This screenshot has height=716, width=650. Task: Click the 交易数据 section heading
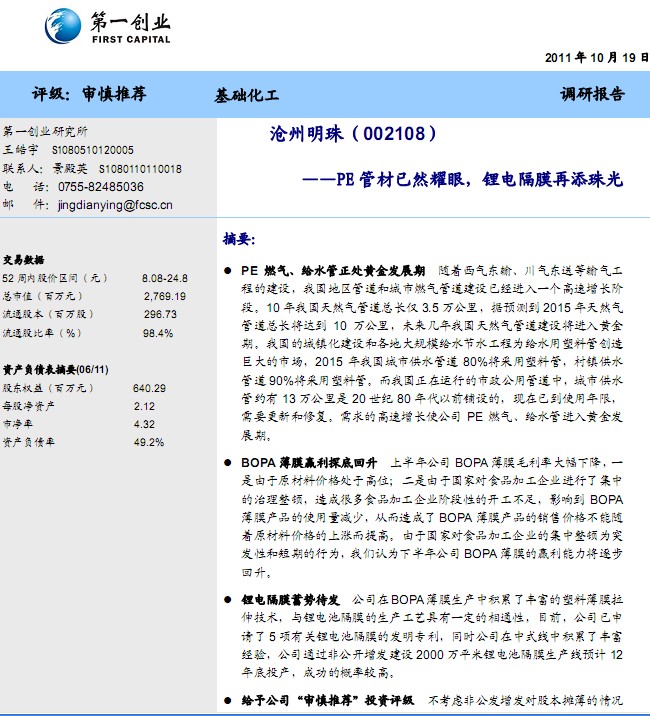24,258
